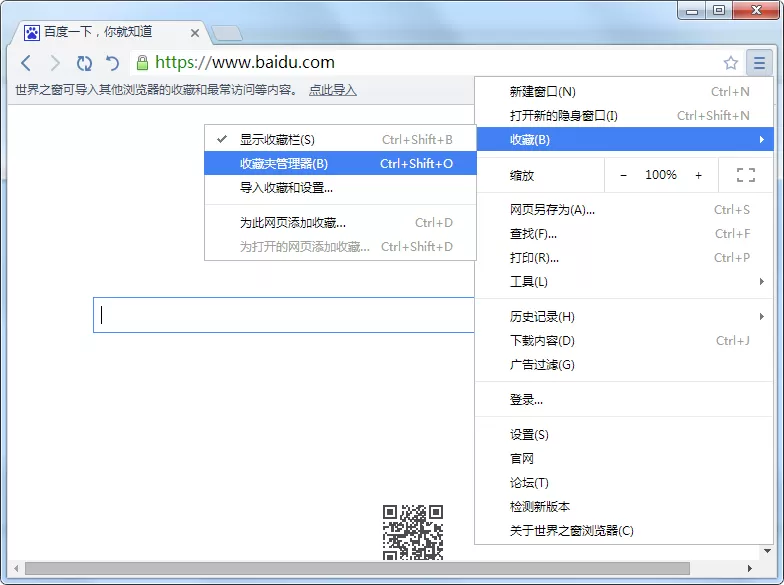Click the QR code image
The image size is (784, 585).
pyautogui.click(x=413, y=532)
